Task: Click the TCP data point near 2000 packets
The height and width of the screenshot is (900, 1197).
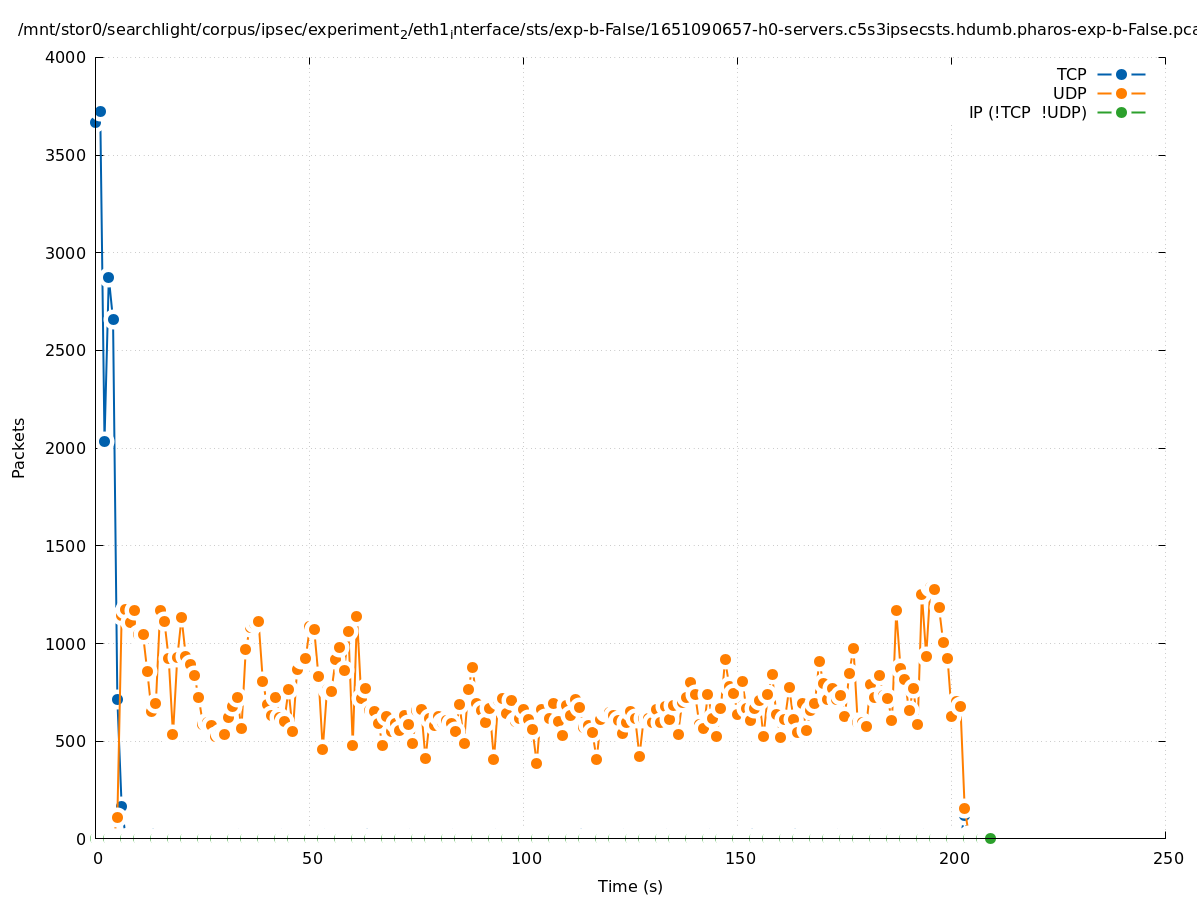Action: 104,441
